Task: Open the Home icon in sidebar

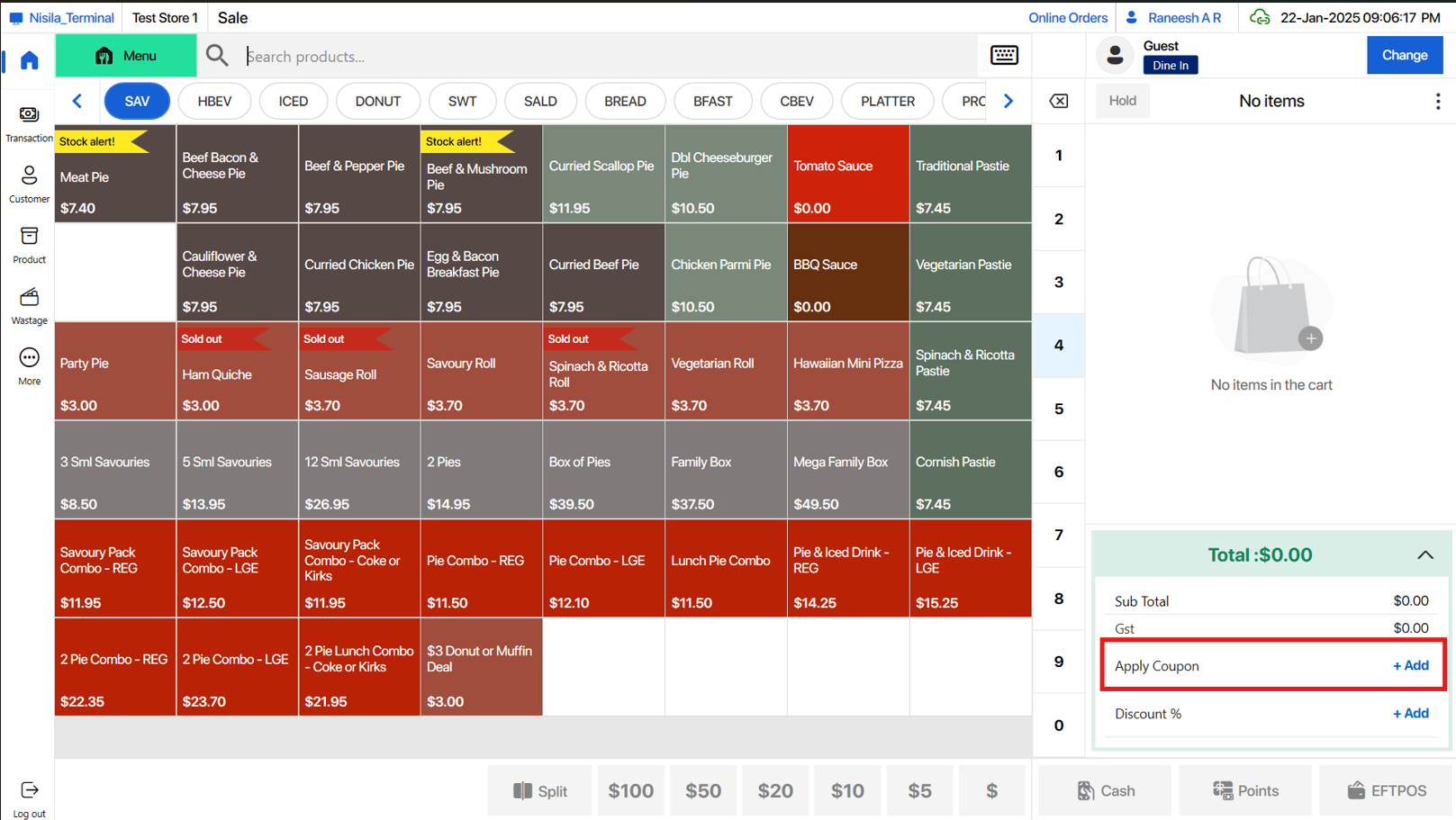Action: click(30, 60)
